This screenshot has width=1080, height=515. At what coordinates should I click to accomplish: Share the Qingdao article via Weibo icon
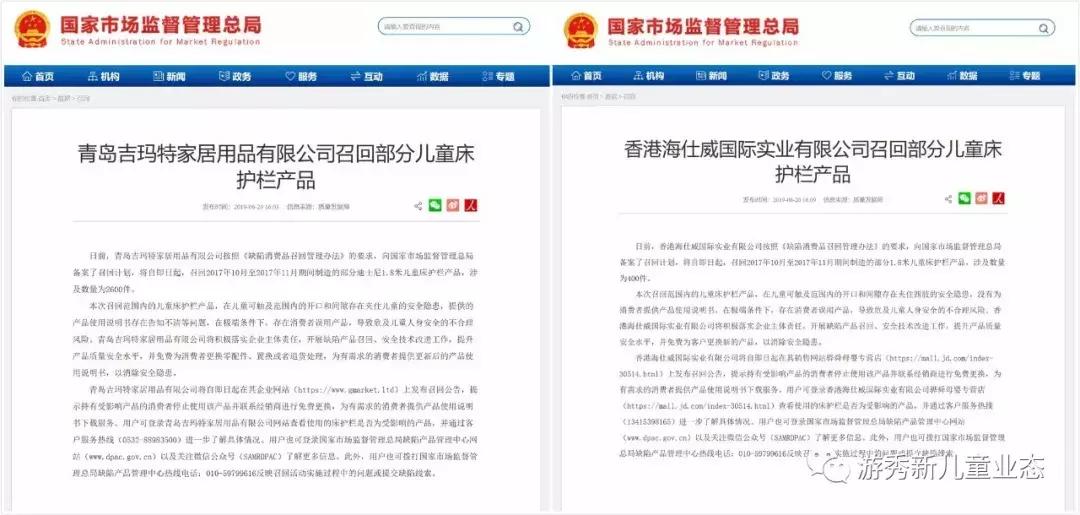(453, 205)
